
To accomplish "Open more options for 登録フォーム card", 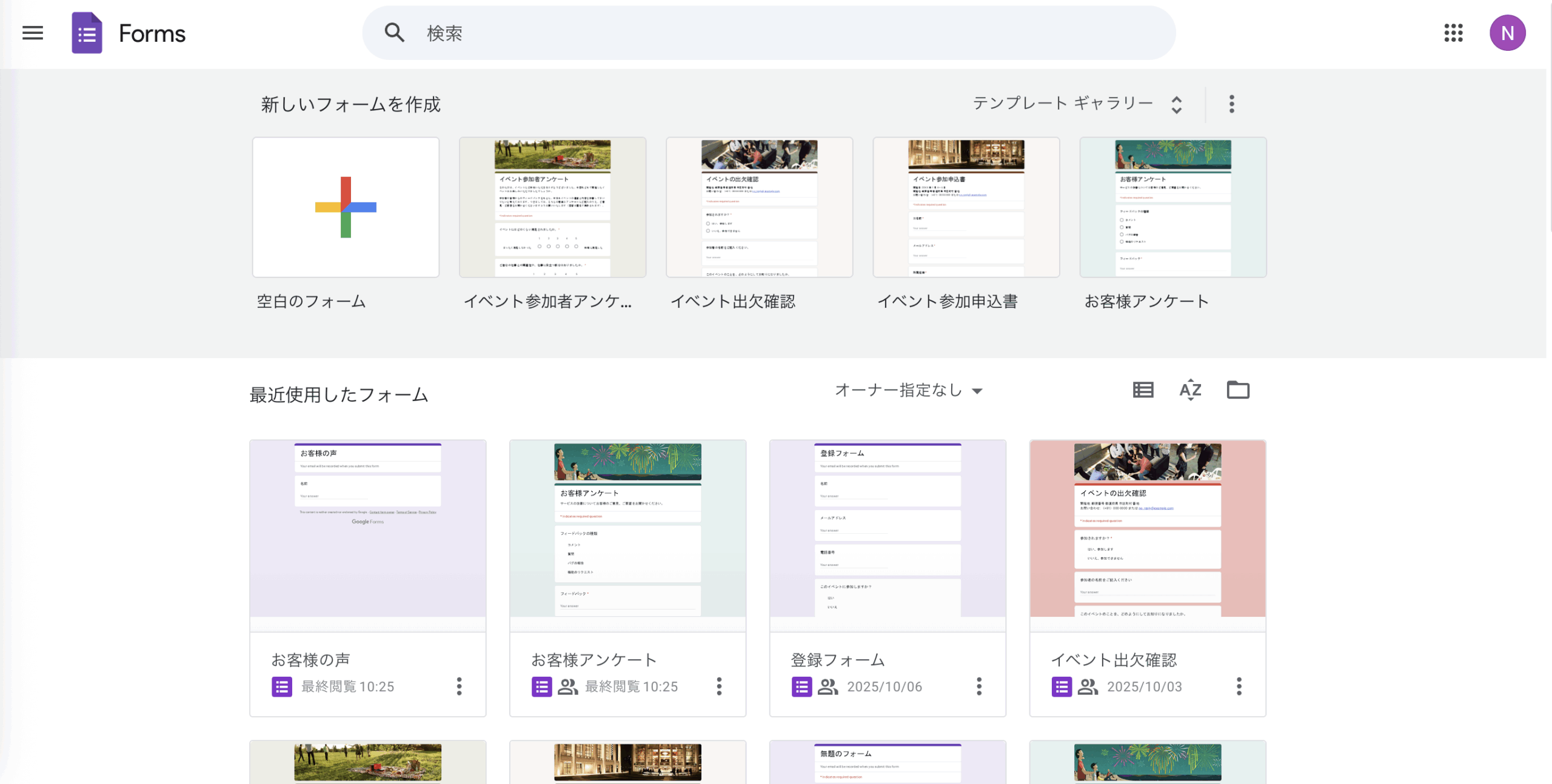I will (x=978, y=686).
